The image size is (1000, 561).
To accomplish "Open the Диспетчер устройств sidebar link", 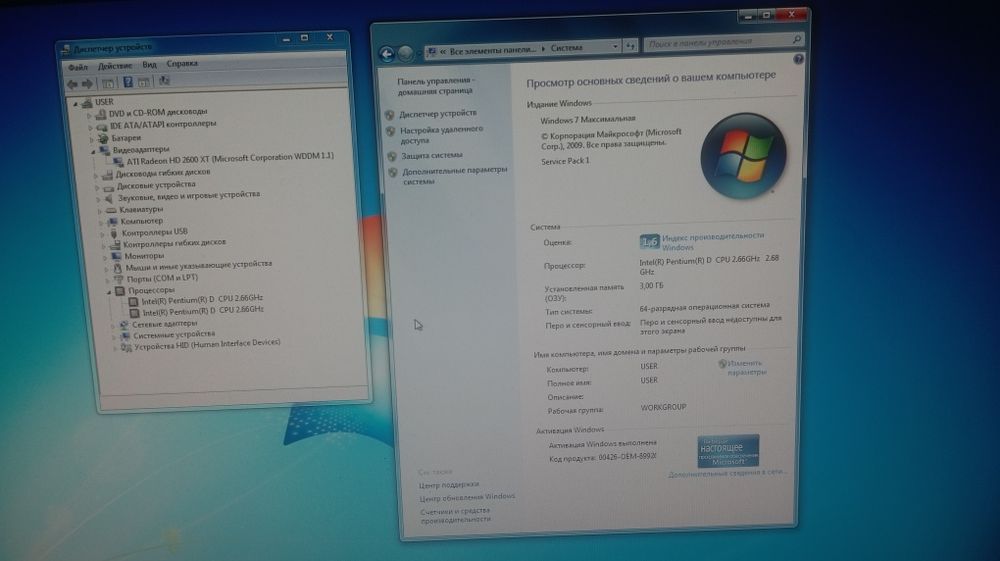I will click(438, 113).
